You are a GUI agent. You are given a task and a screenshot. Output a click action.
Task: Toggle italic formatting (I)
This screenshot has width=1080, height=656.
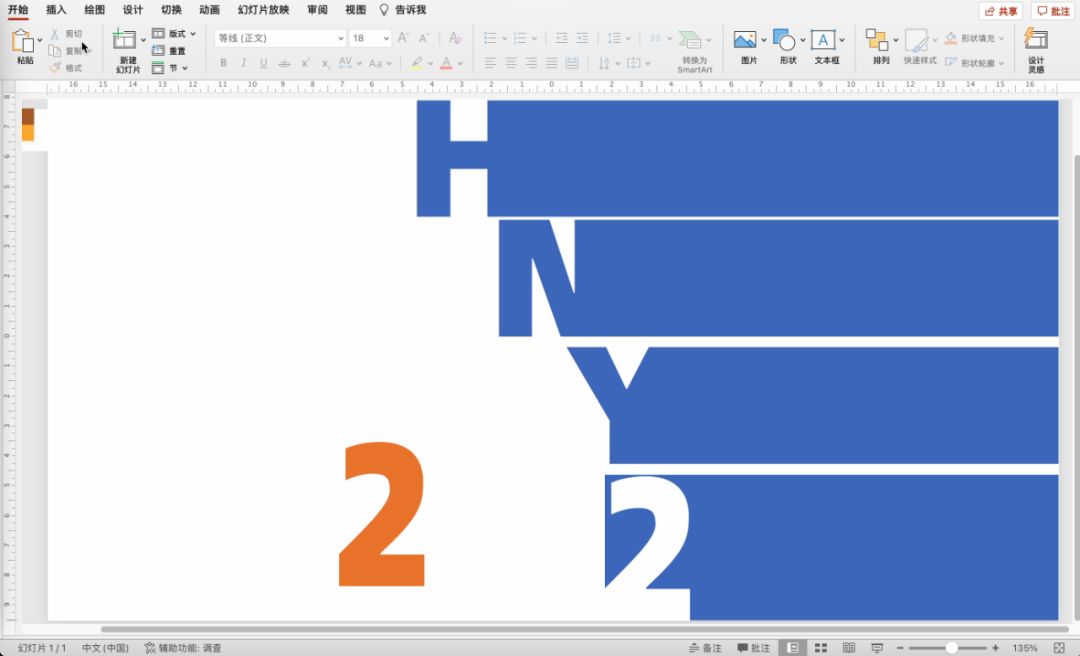click(x=243, y=63)
